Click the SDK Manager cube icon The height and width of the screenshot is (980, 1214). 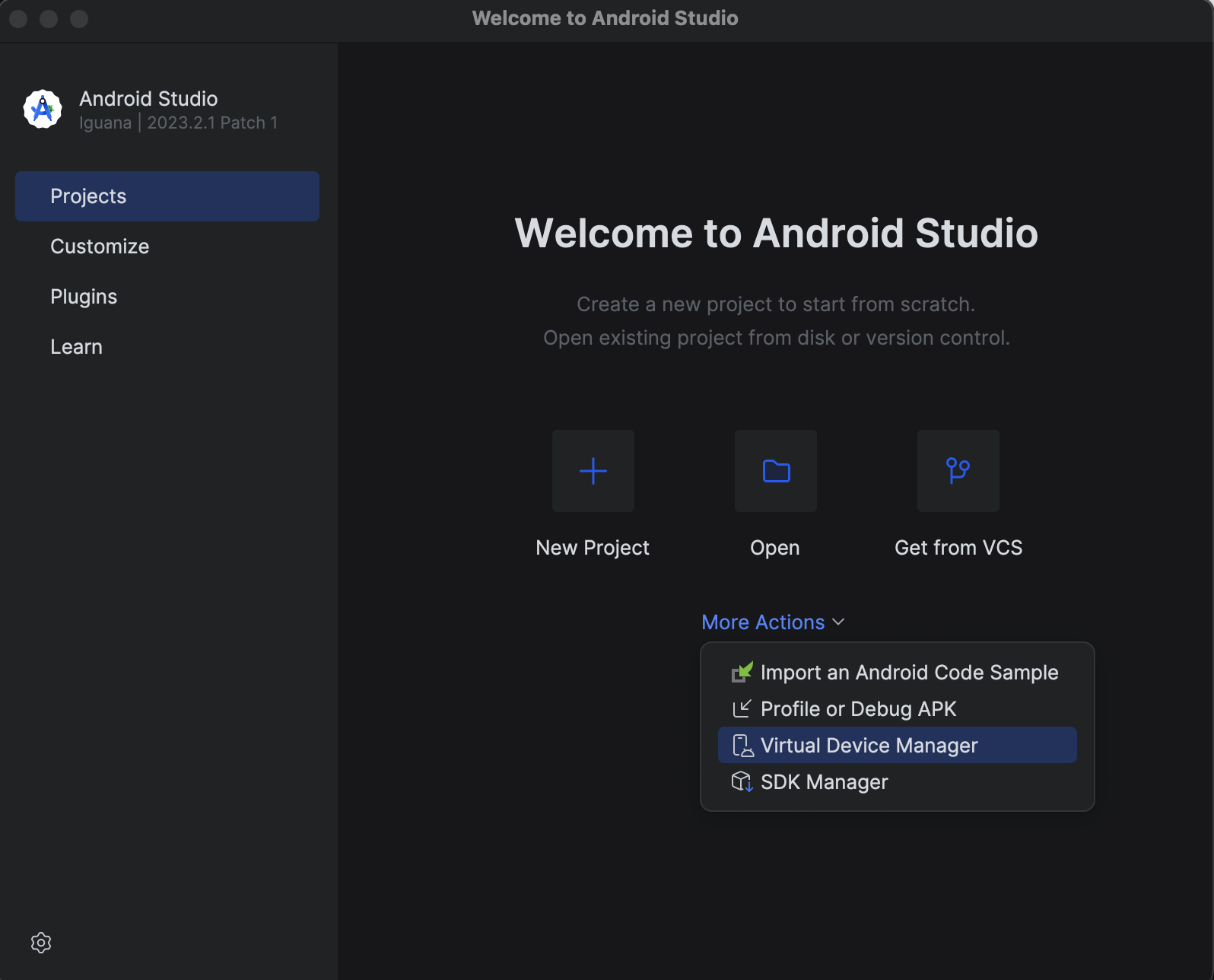coord(742,782)
